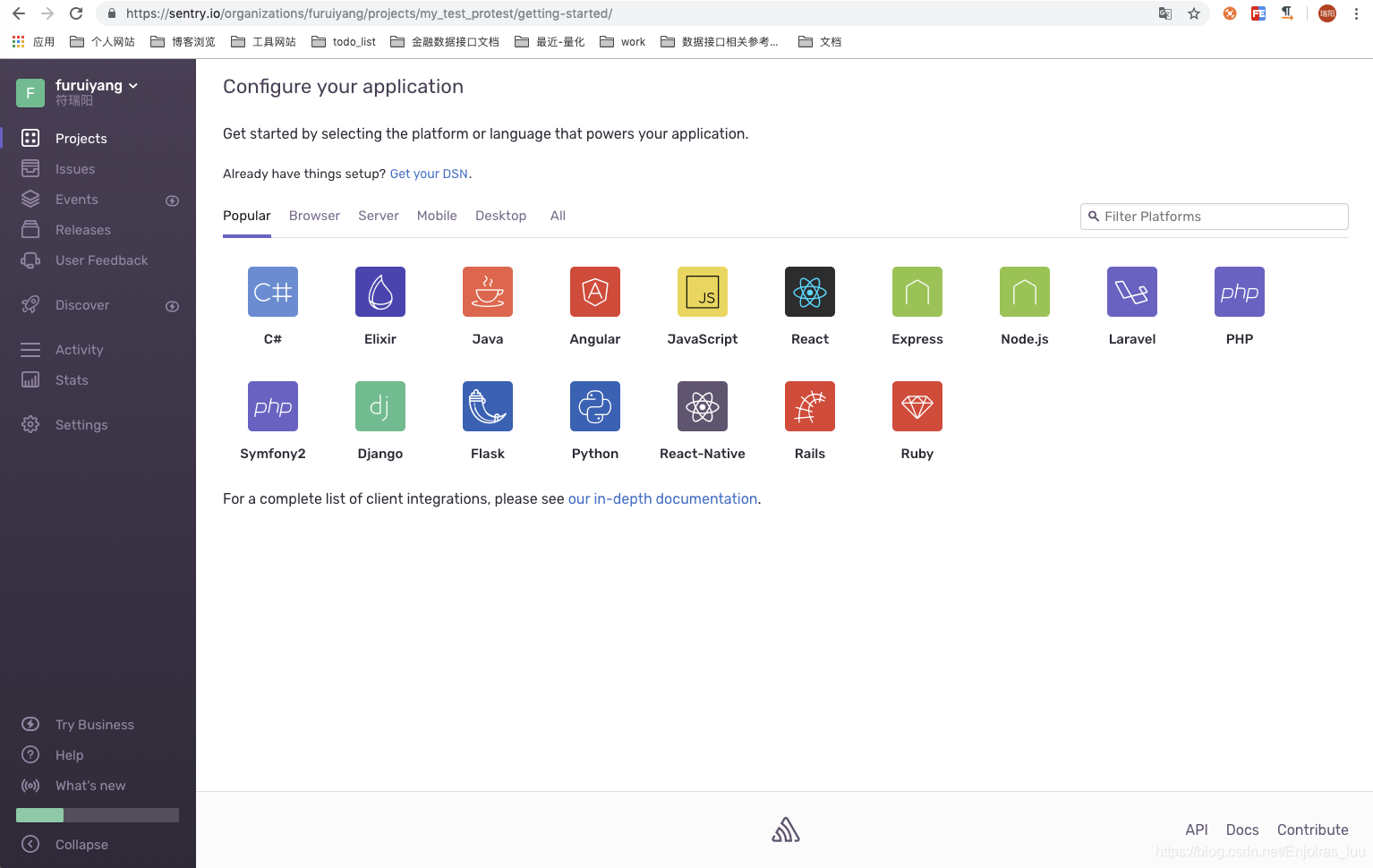
Task: Choose the JavaScript platform icon
Action: pos(703,292)
